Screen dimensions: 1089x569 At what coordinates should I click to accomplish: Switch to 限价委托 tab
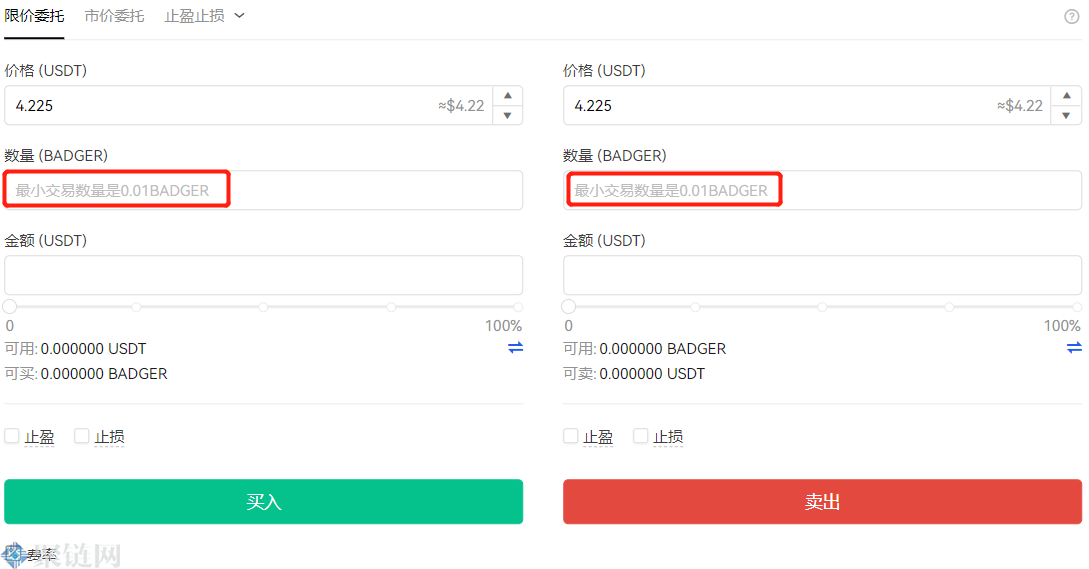tap(34, 16)
